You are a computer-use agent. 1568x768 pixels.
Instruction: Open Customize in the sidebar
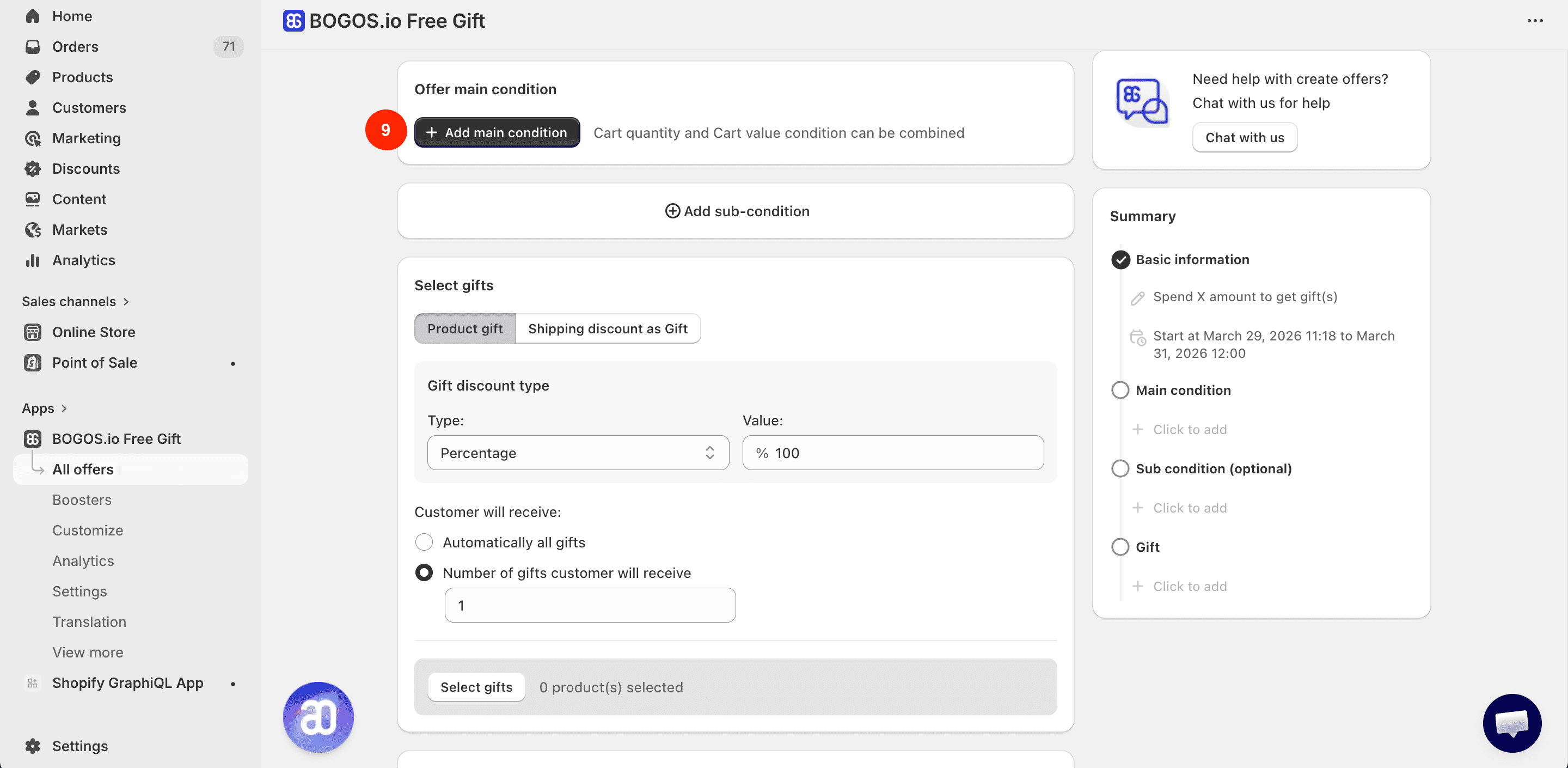tap(88, 530)
